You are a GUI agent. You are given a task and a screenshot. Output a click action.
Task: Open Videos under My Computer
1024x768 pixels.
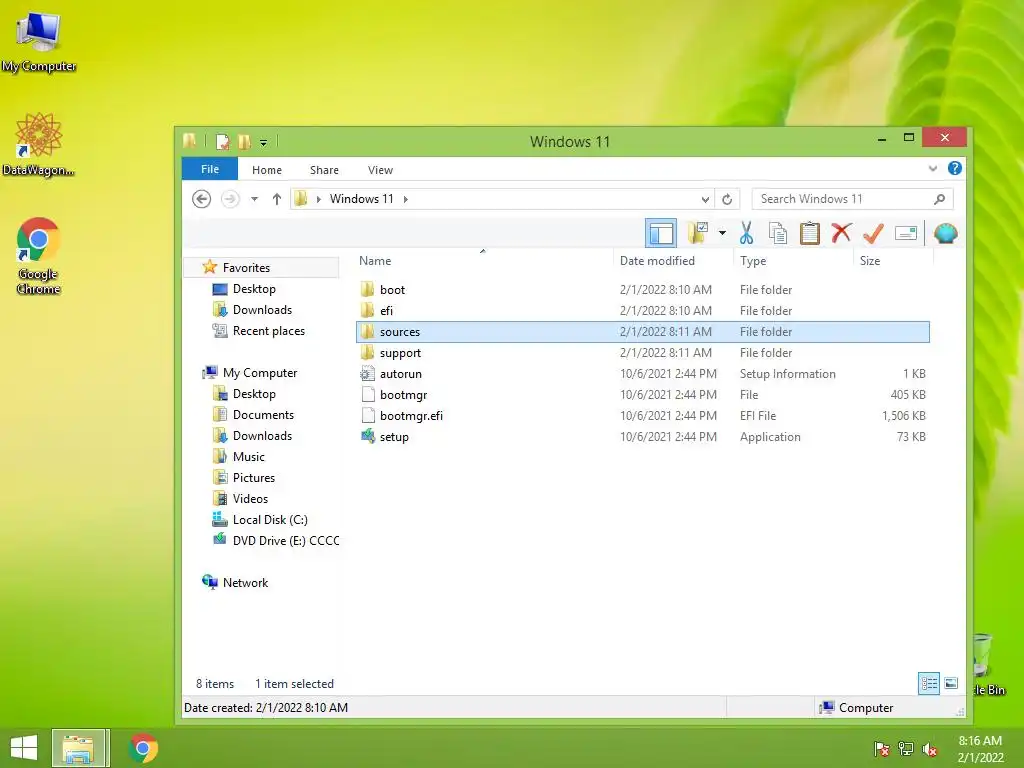250,498
